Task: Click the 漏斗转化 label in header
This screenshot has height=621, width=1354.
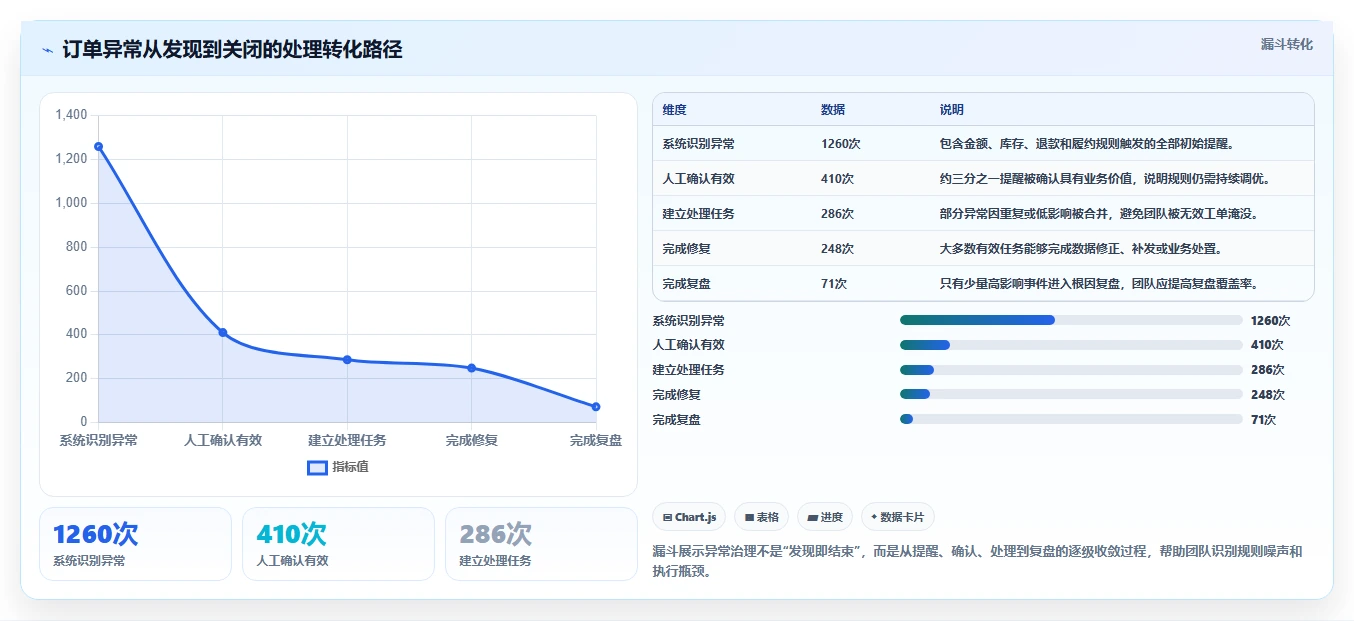Action: click(x=1286, y=45)
